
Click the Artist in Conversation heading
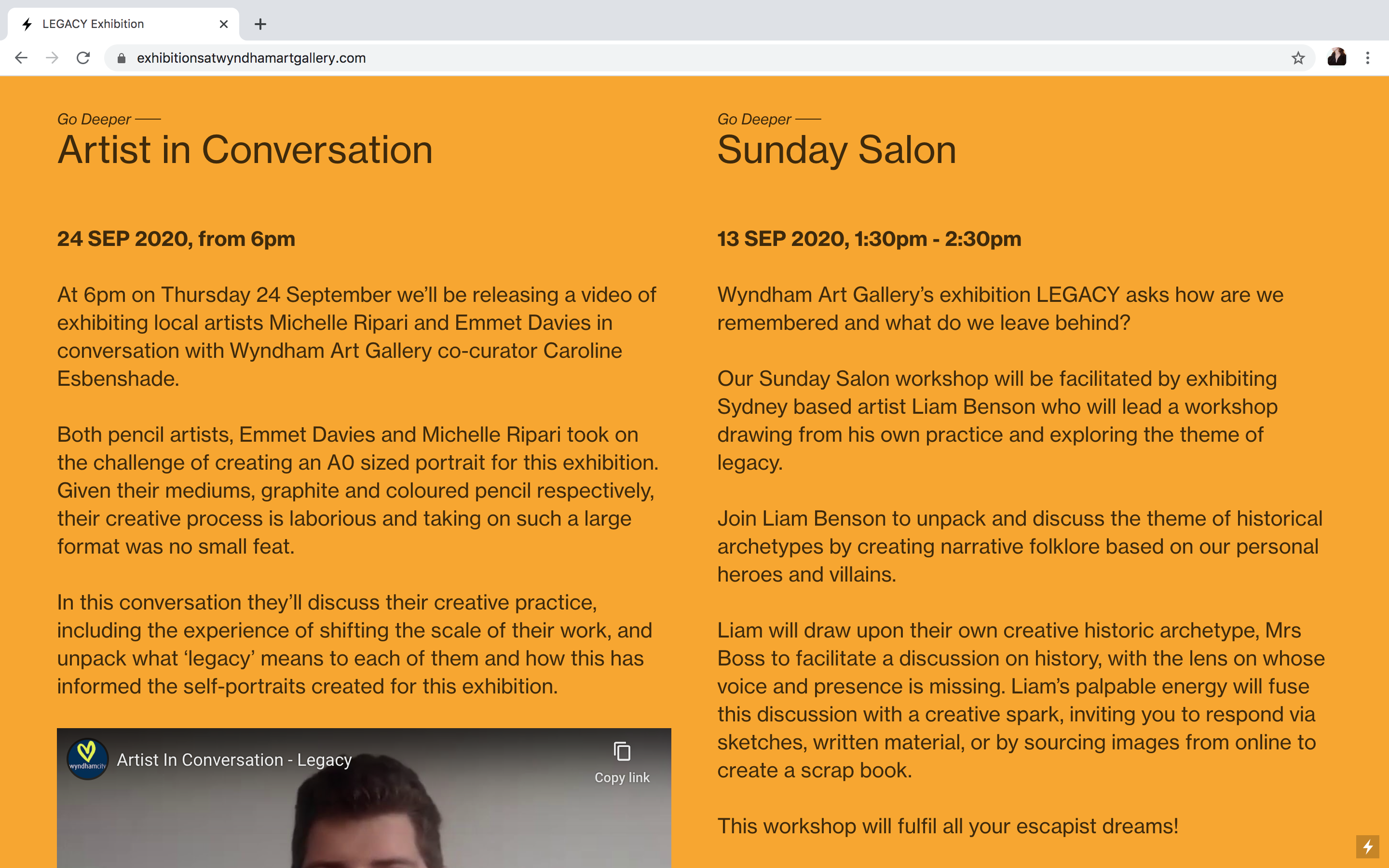(245, 150)
